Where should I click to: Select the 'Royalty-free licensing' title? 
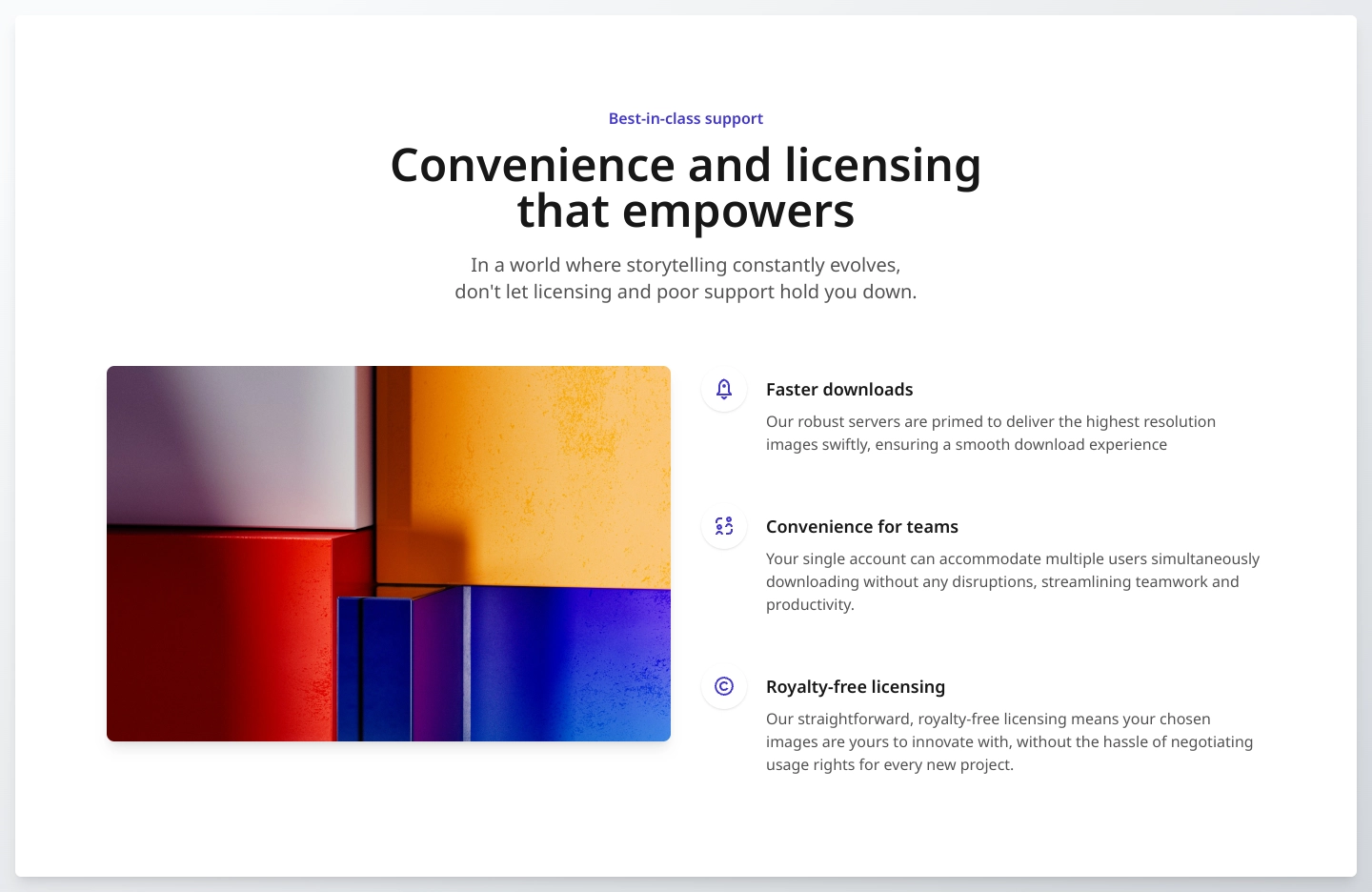coord(855,686)
